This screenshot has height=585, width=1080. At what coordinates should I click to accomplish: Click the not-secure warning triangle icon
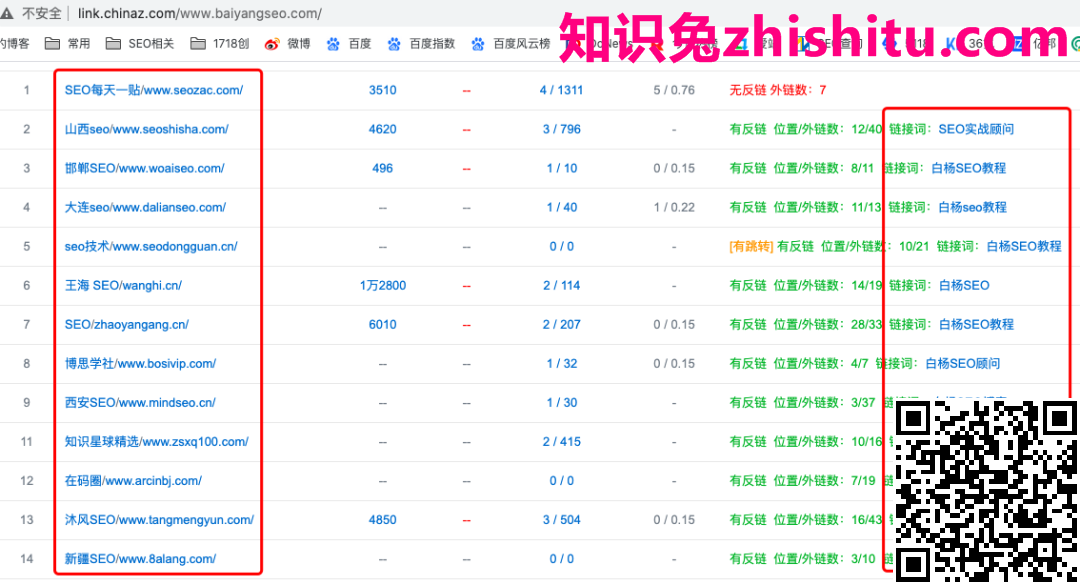click(7, 13)
